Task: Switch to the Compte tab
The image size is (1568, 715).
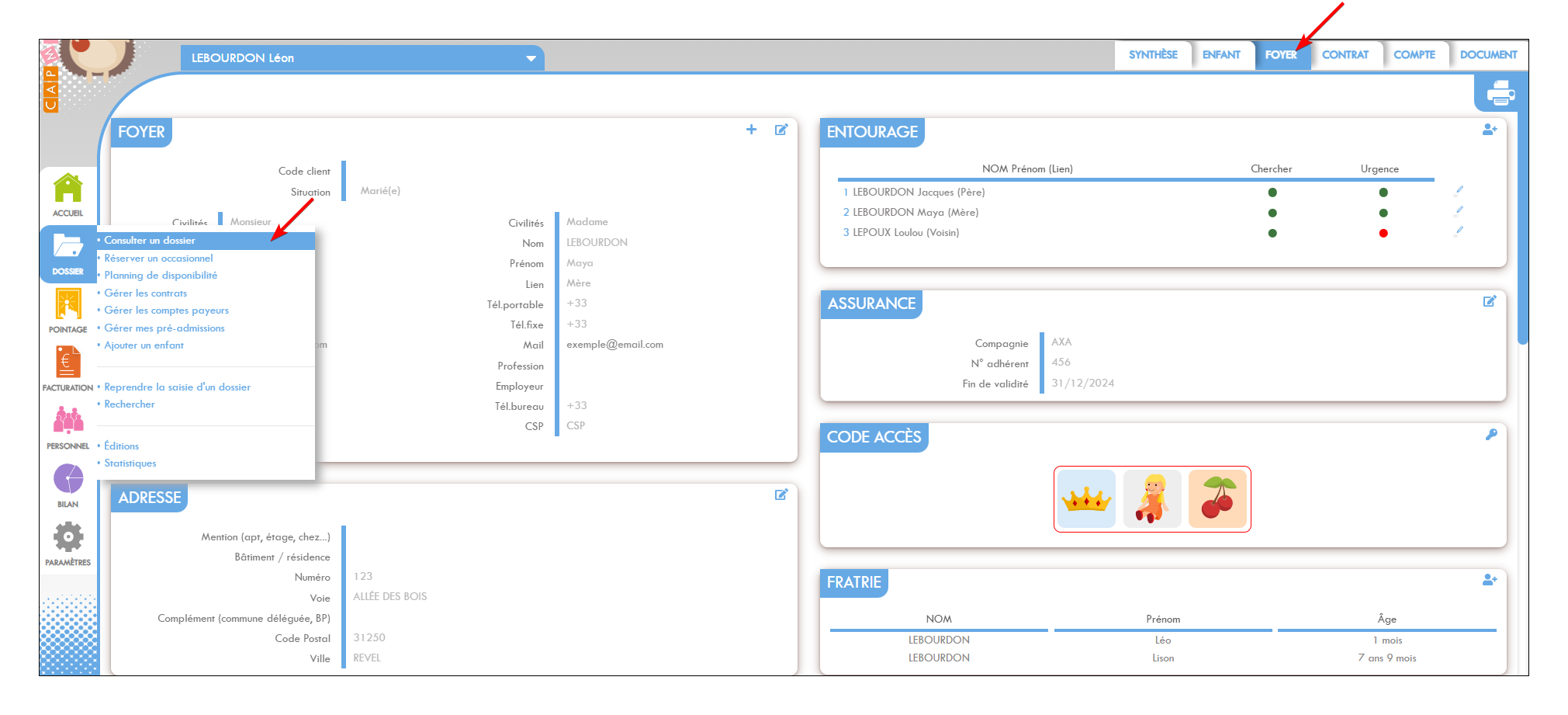Action: [x=1414, y=55]
